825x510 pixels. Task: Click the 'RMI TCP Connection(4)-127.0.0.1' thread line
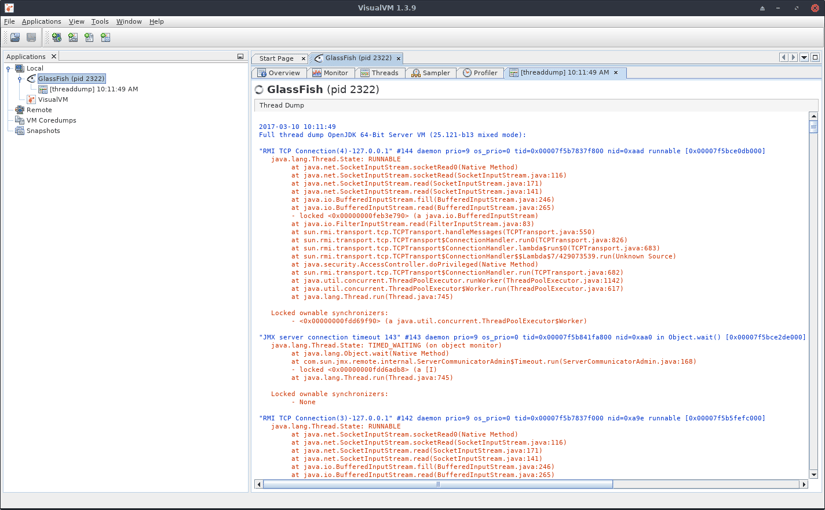[511, 151]
